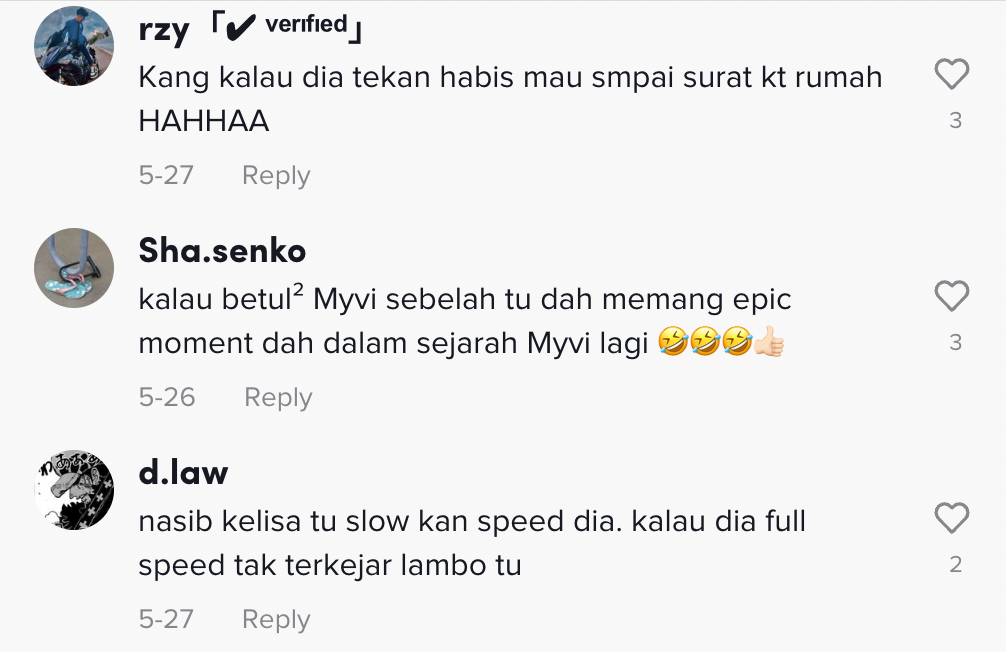Viewport: 1006px width, 652px height.
Task: Reply to rzy's comment
Action: (276, 175)
